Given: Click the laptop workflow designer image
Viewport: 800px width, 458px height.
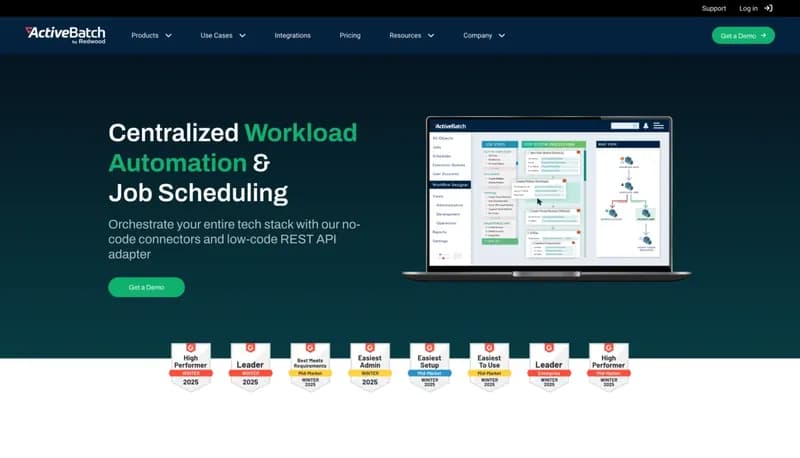Looking at the screenshot, I should [x=547, y=198].
